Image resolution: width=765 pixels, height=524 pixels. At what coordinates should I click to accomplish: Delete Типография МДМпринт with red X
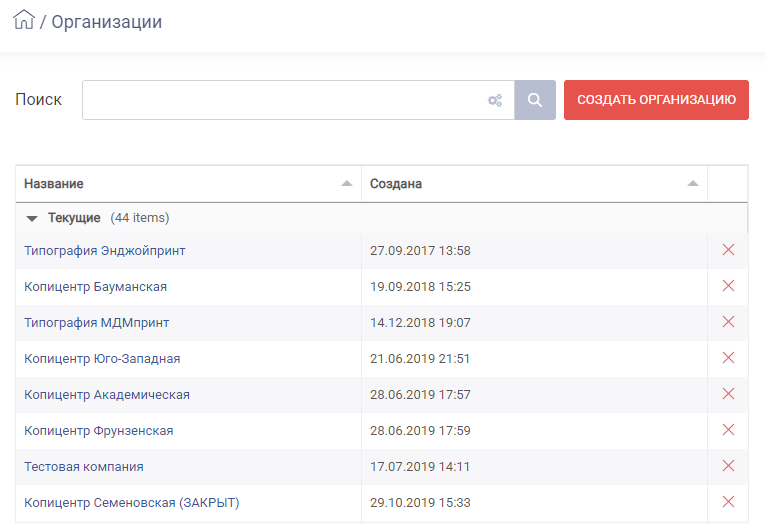pyautogui.click(x=728, y=322)
